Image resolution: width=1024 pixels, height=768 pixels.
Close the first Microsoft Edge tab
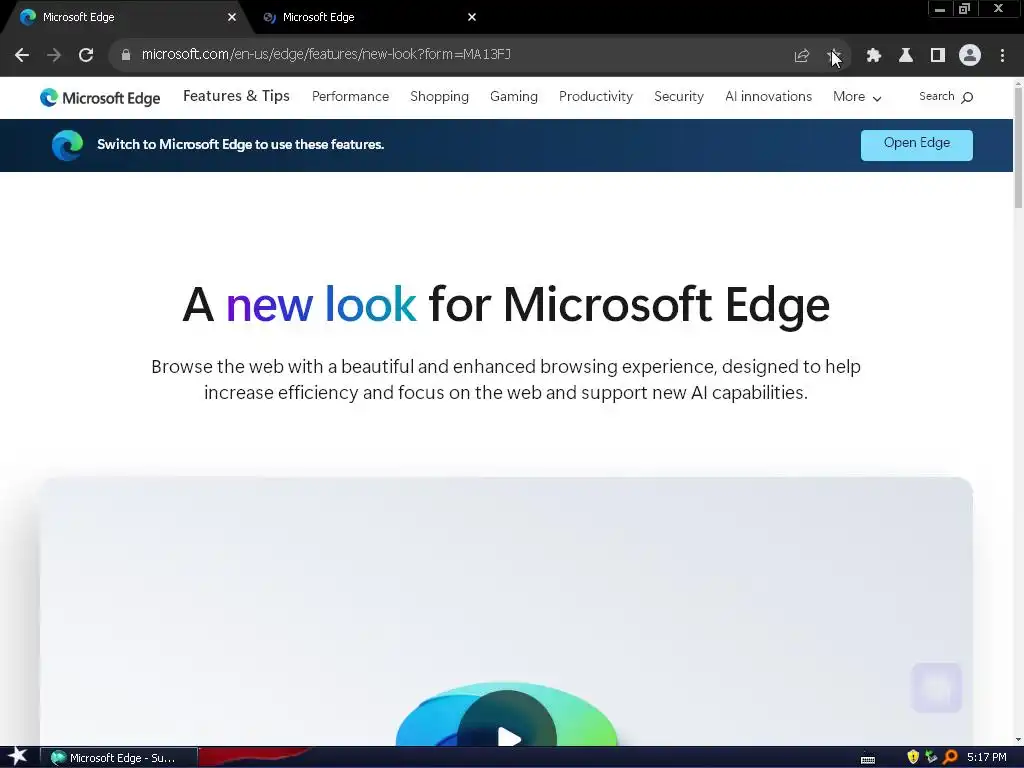click(x=232, y=17)
